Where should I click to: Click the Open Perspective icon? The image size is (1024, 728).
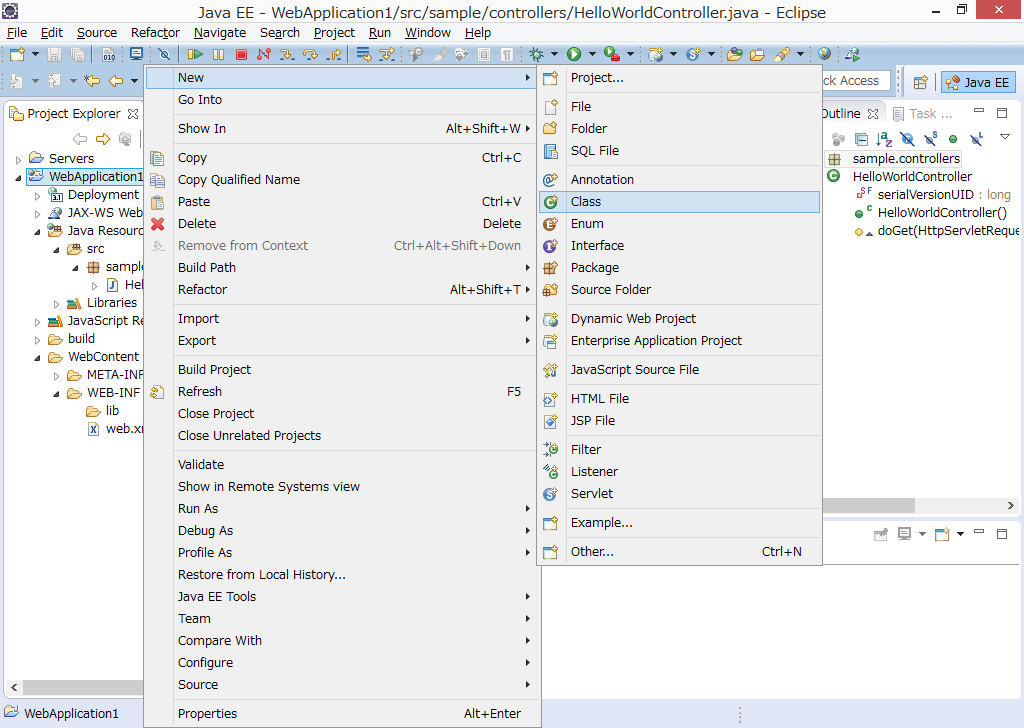[921, 82]
